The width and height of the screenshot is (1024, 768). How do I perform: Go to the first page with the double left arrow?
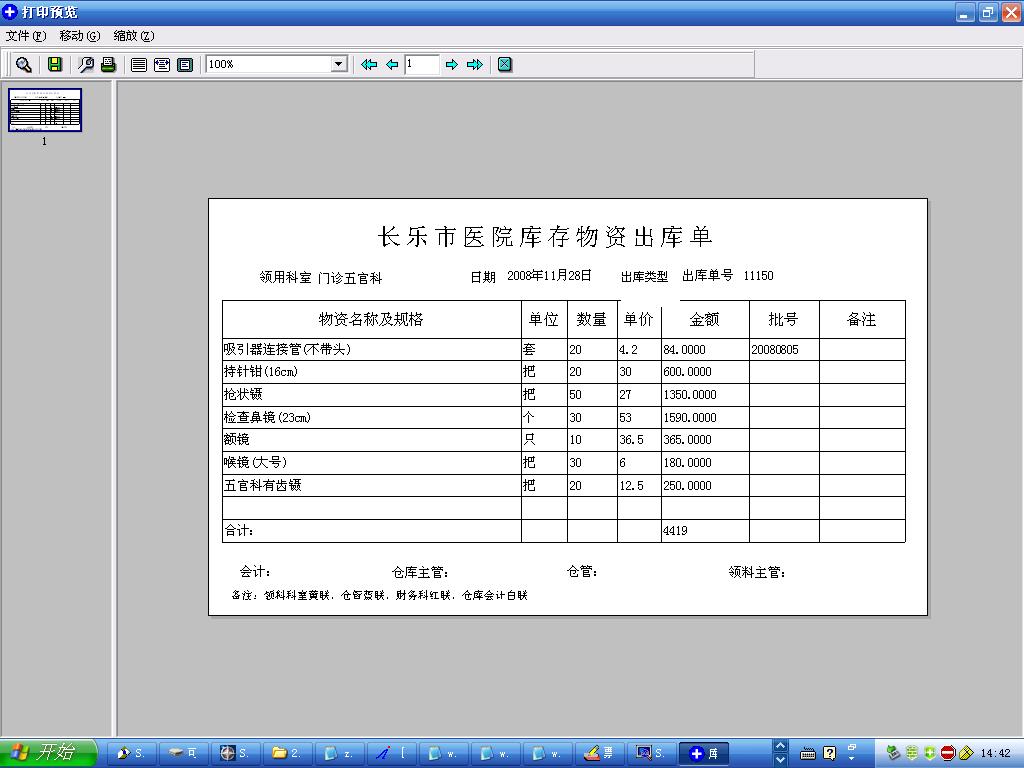coord(369,65)
